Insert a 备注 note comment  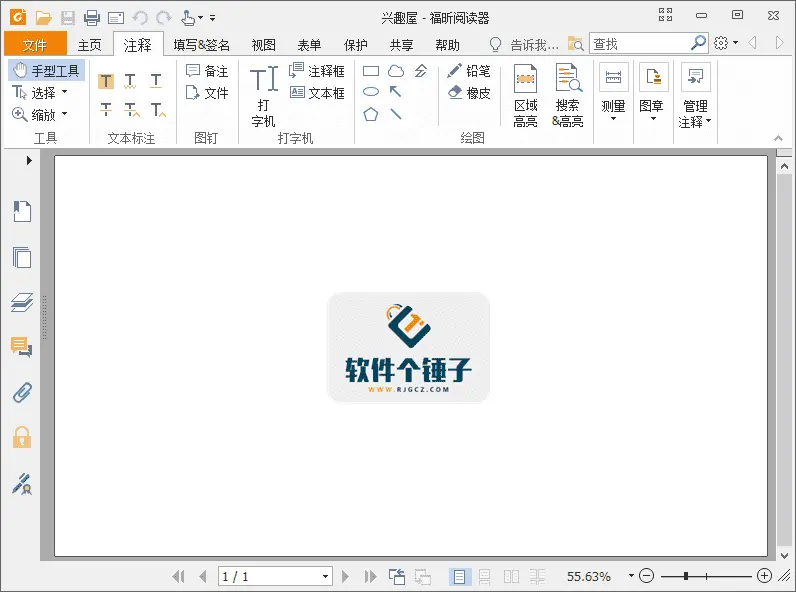(207, 71)
